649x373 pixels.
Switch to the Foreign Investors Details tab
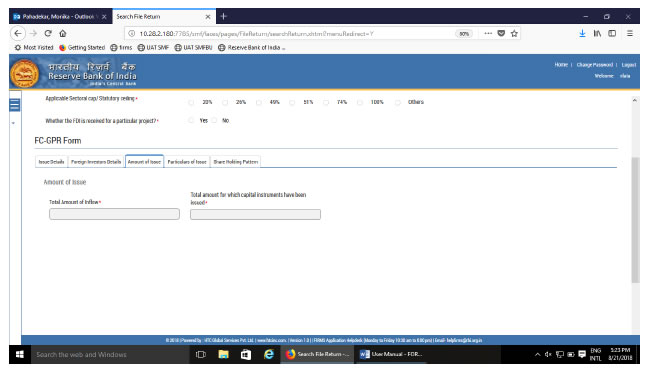(x=96, y=162)
